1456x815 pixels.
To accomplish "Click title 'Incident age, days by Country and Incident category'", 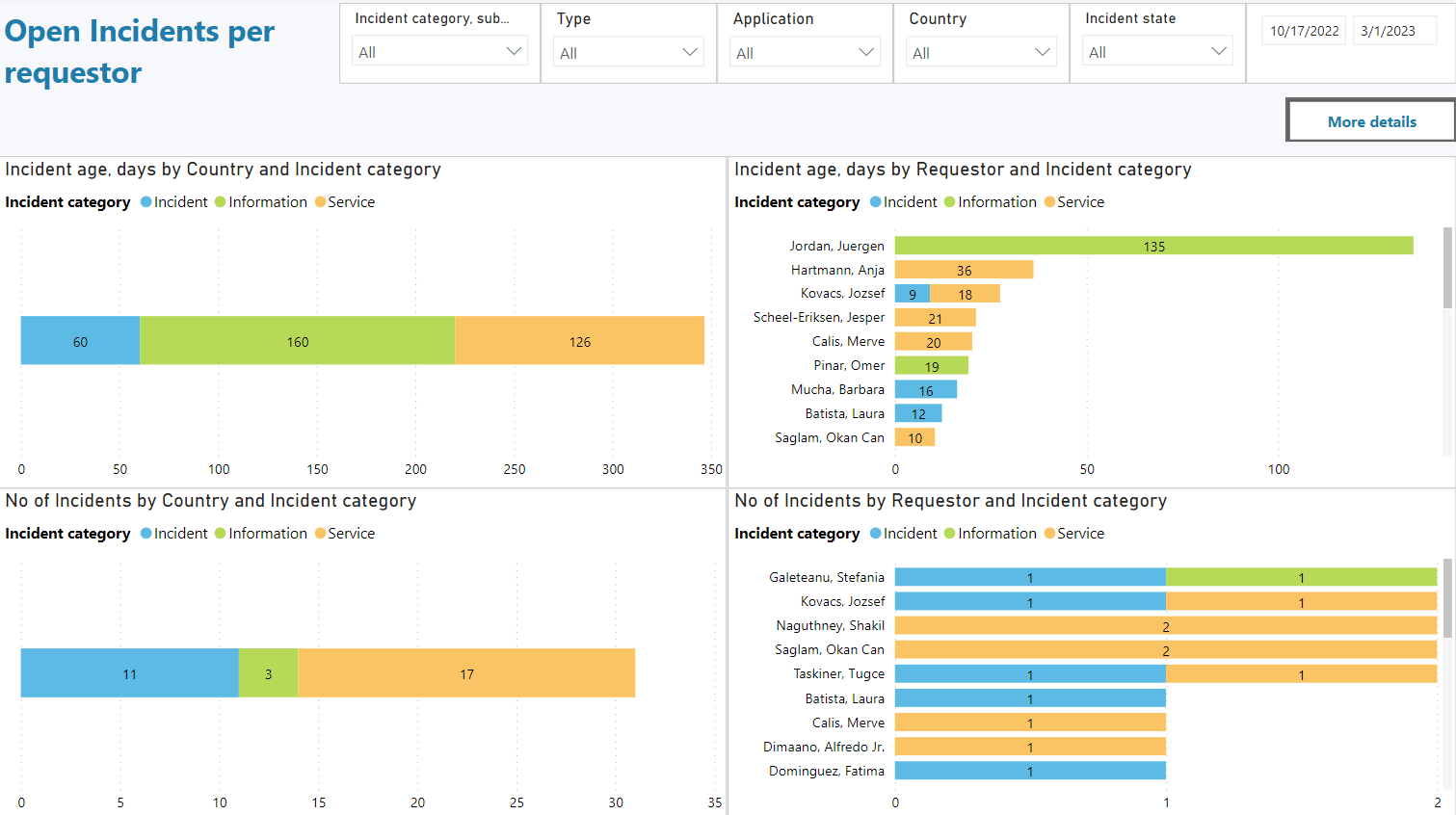I will pyautogui.click(x=223, y=170).
